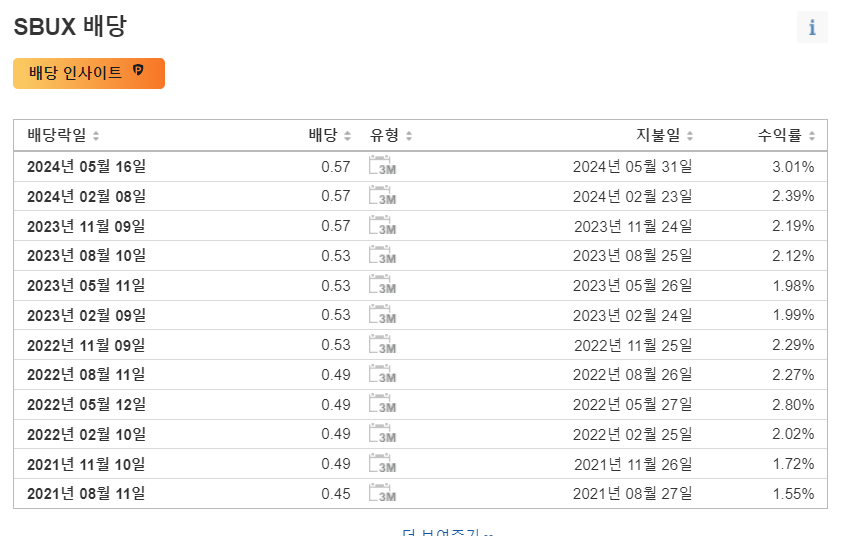Select the 2022년 05월 12일 ex-dividend date
The width and height of the screenshot is (843, 536).
(x=87, y=404)
